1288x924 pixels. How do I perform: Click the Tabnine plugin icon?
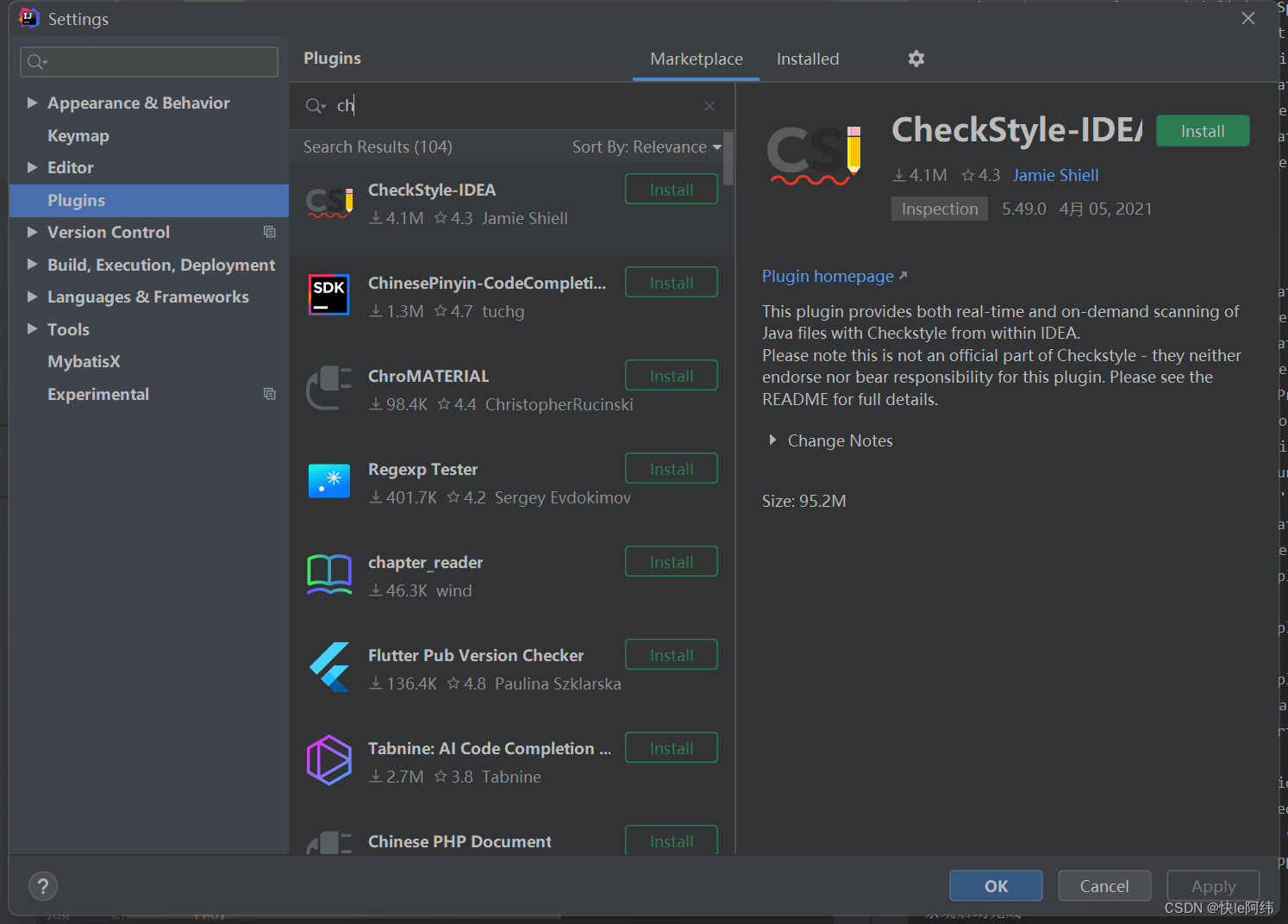point(329,760)
